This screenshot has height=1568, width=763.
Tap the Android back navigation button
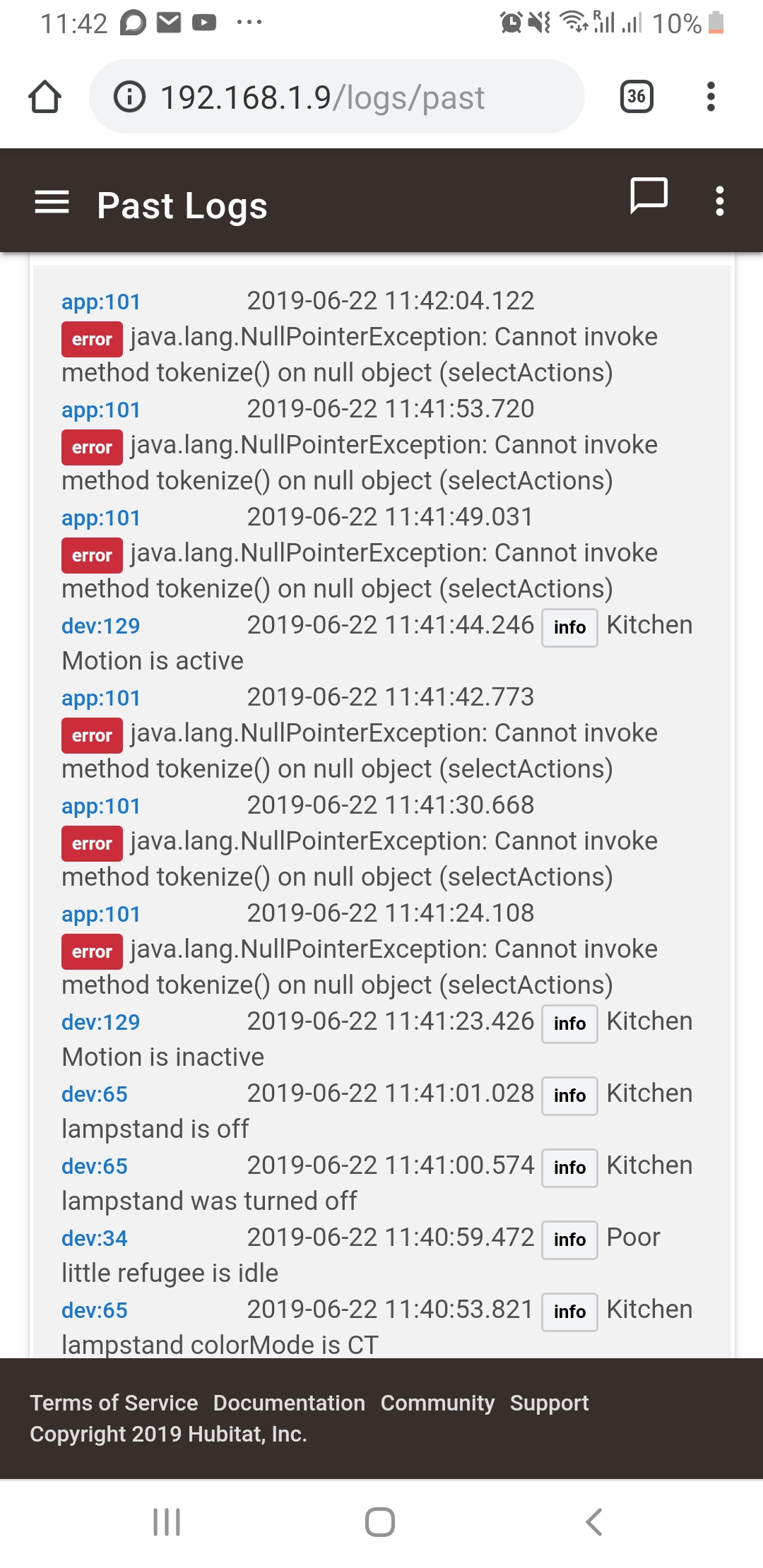594,1522
